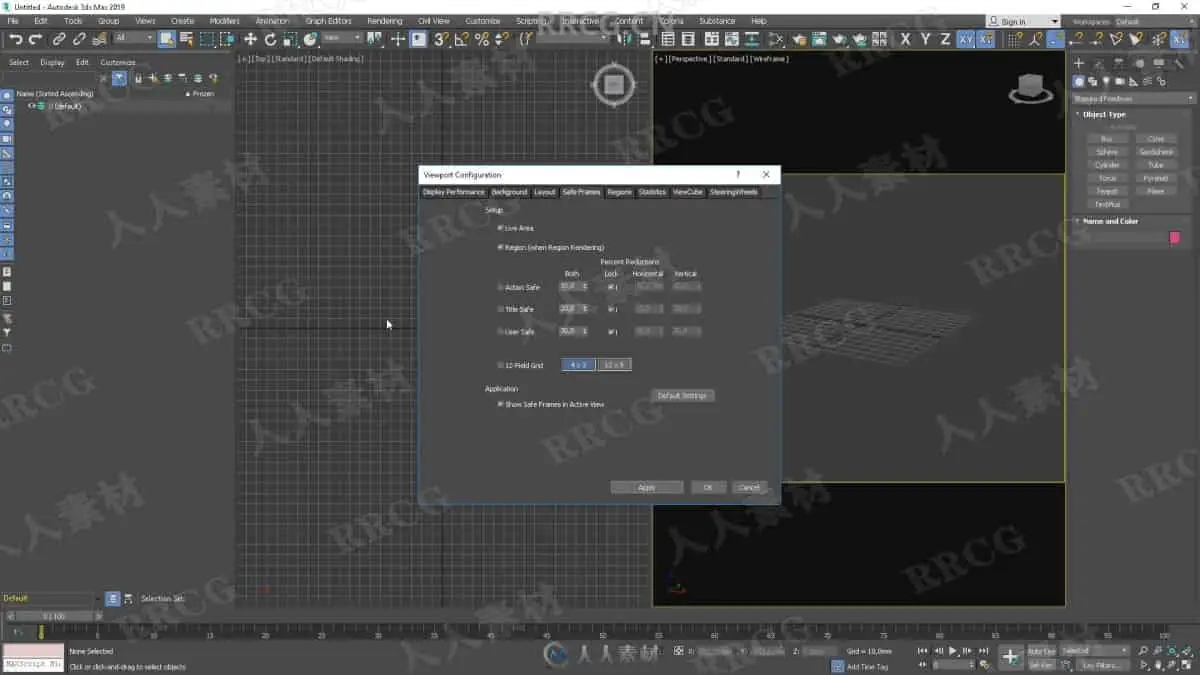This screenshot has height=675, width=1200.
Task: Restrict to the Y axis constraint
Action: (925, 39)
